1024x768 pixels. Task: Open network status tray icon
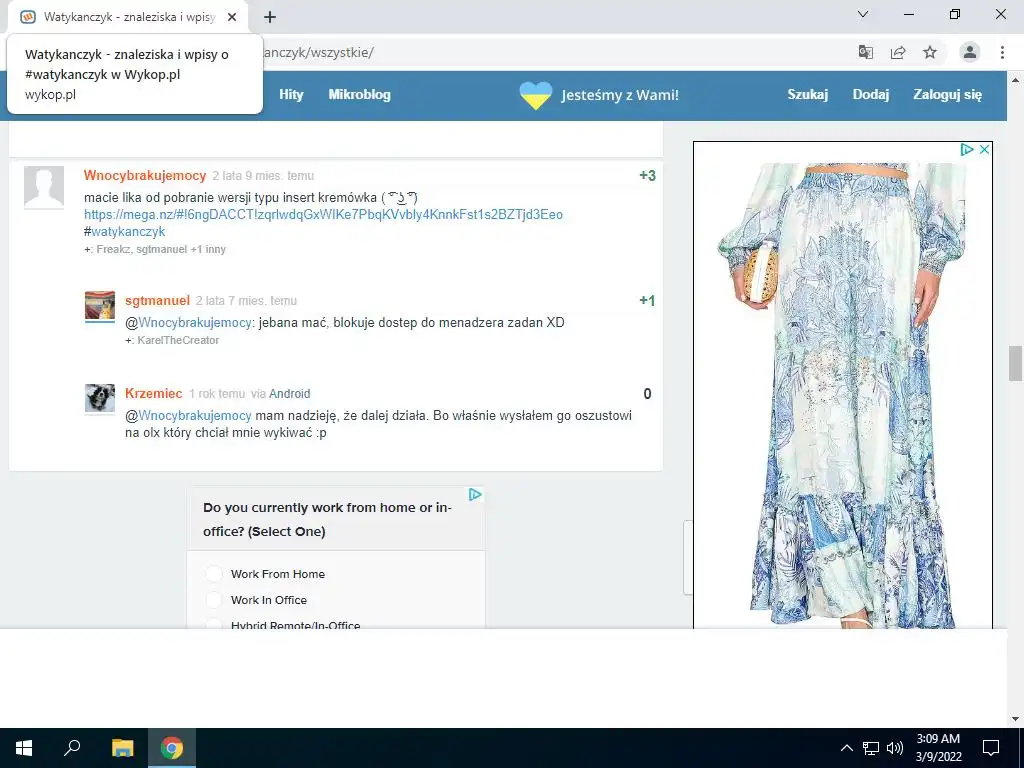pos(871,748)
